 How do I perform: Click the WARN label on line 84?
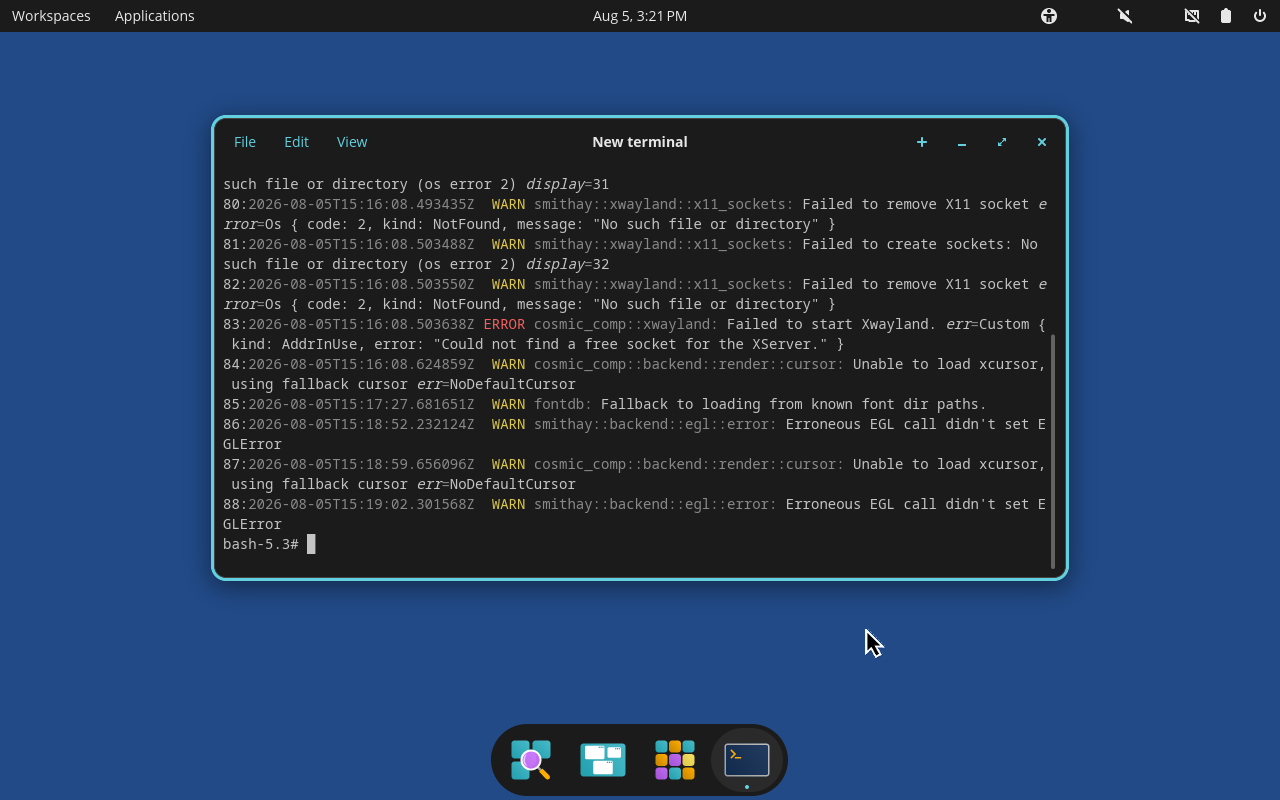(508, 364)
